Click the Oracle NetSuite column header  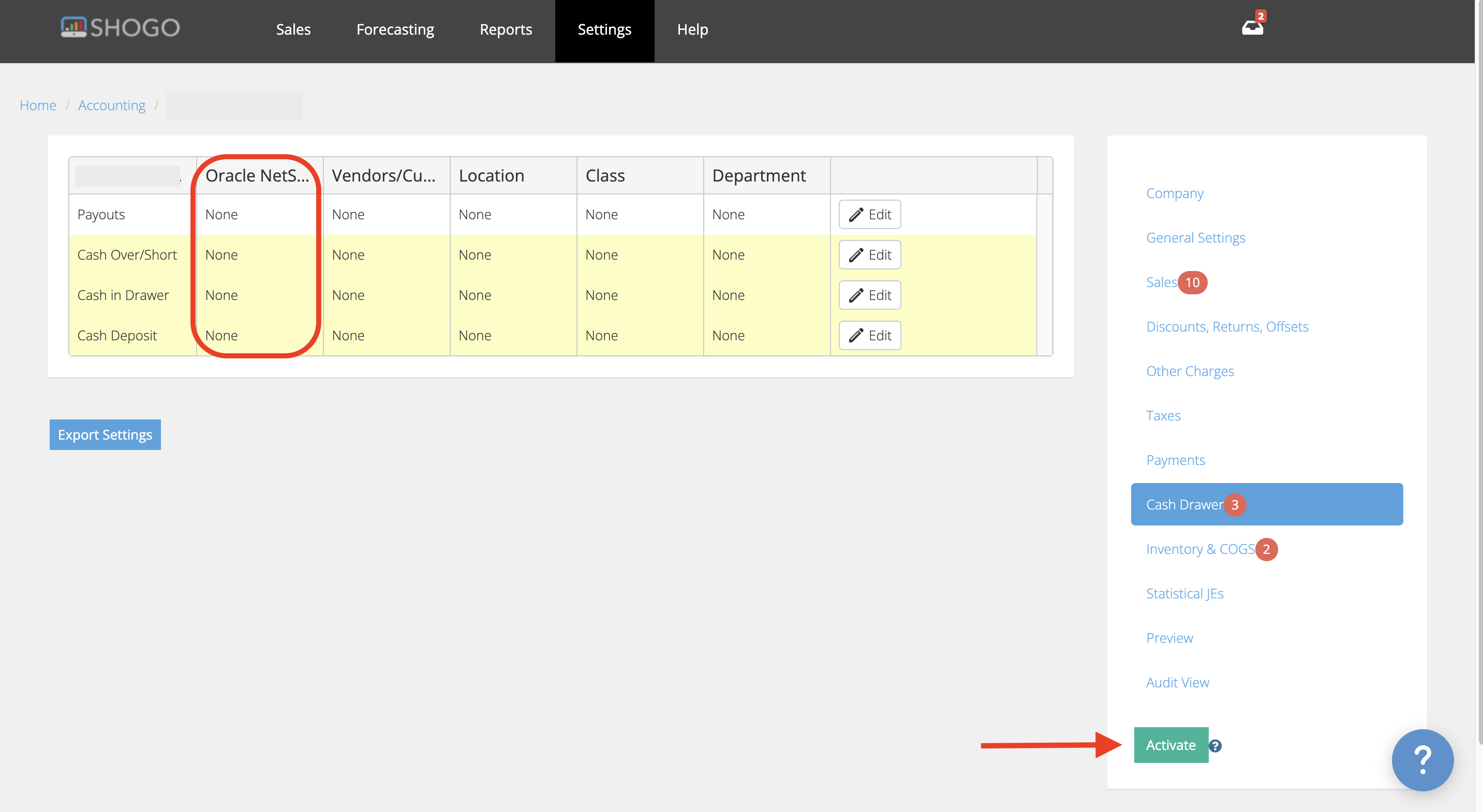pos(257,175)
